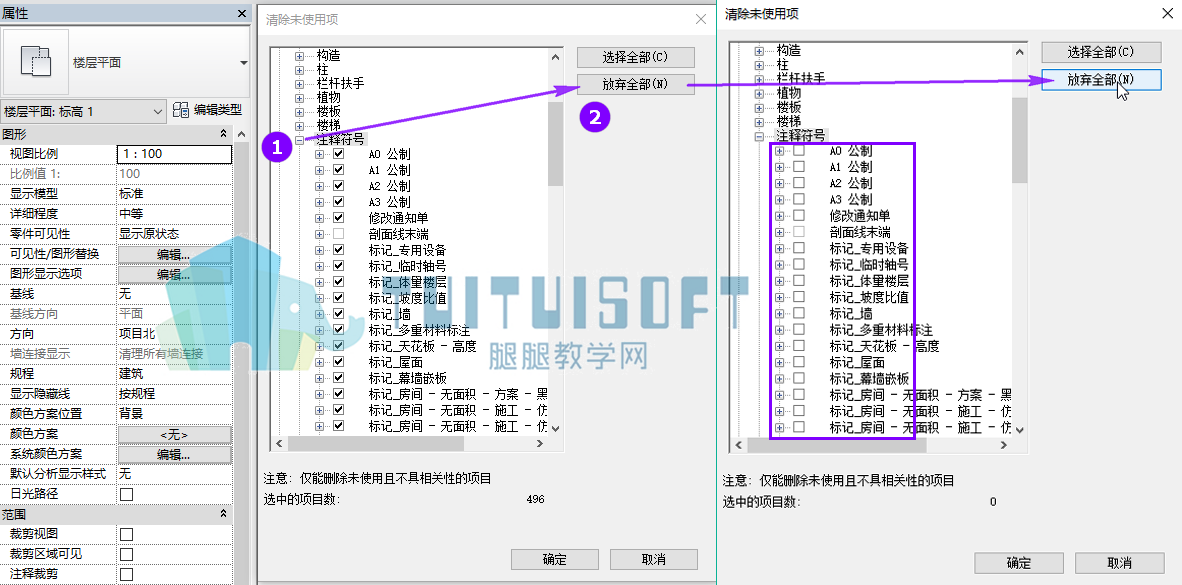Expand 楼梯 node in left dialog
This screenshot has width=1182, height=585.
tap(300, 126)
